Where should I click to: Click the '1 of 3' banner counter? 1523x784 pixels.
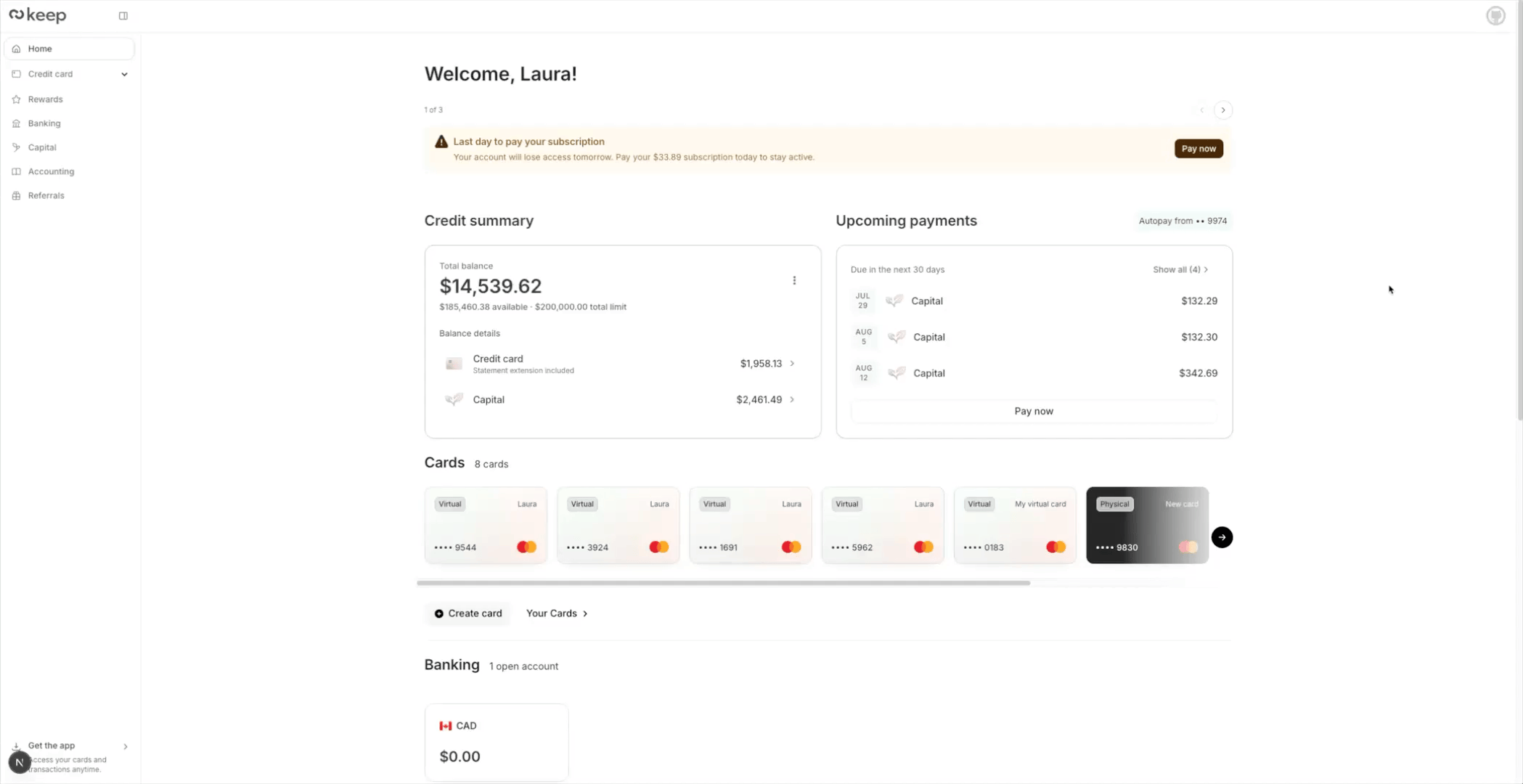coord(433,110)
